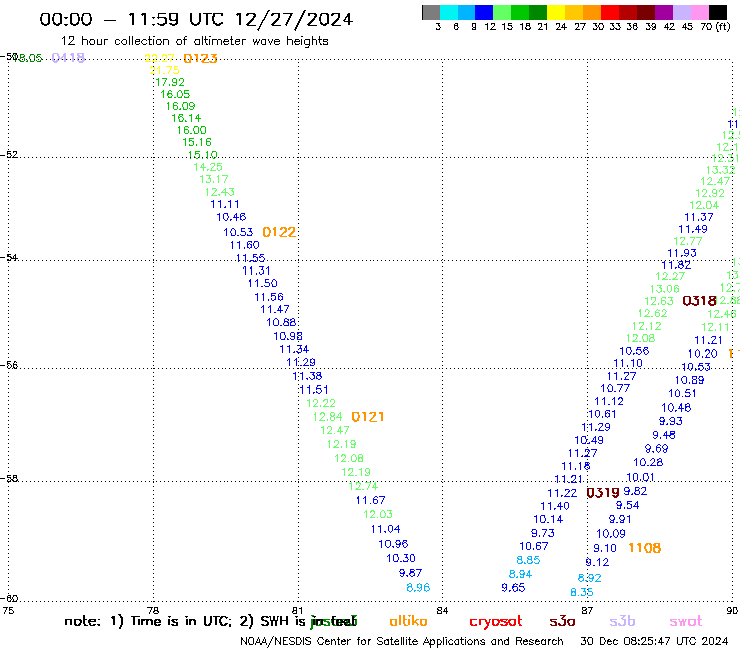Click the longitude axis label 84
Viewport: 740px width, 650px height.
[442, 611]
